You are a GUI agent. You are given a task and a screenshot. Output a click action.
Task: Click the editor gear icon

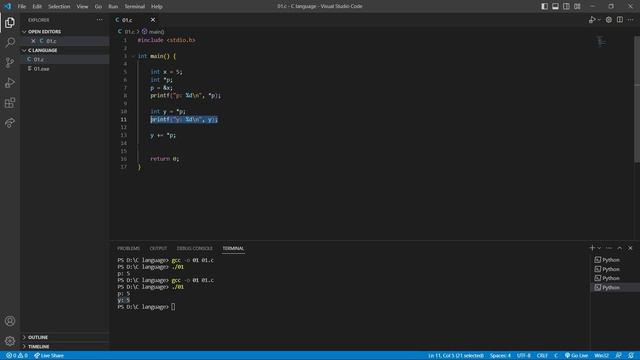609,20
